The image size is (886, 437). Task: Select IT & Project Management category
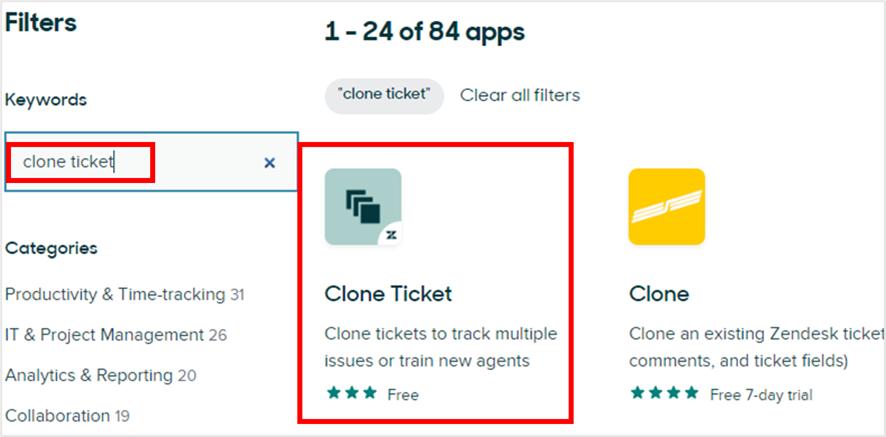pos(104,335)
